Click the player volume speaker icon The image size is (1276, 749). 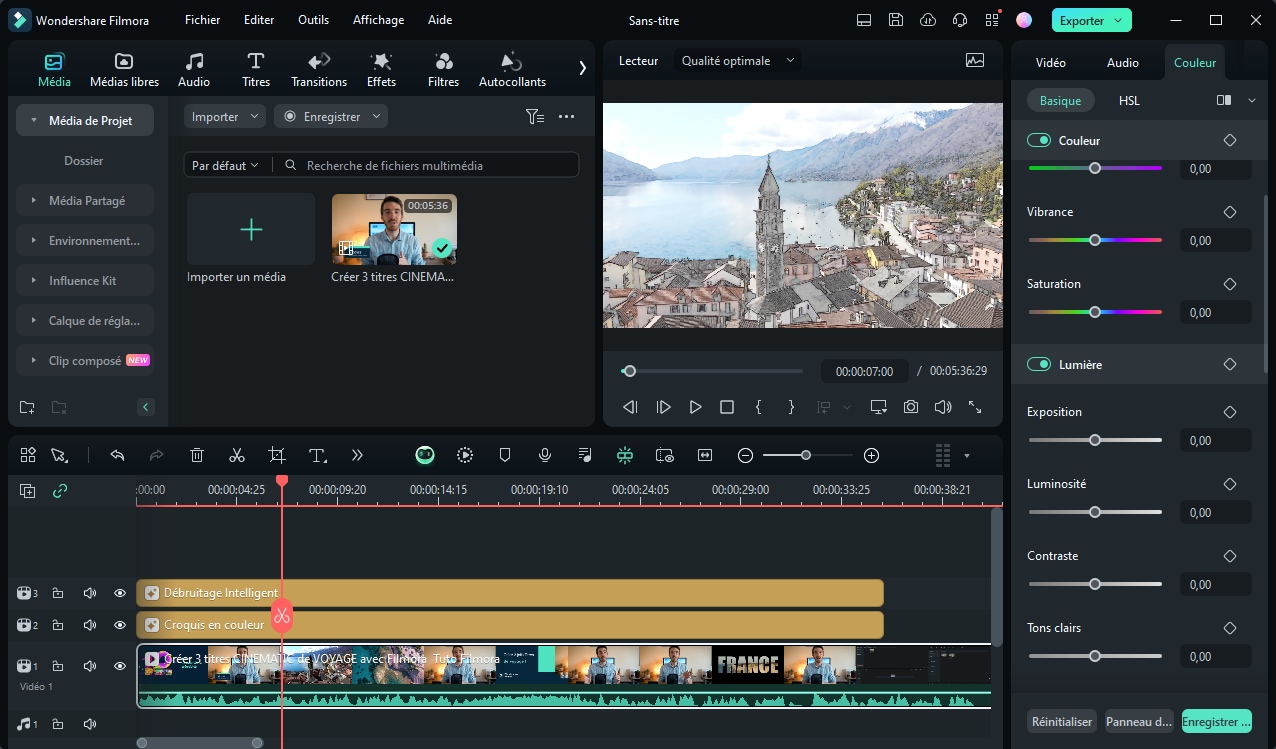tap(942, 407)
